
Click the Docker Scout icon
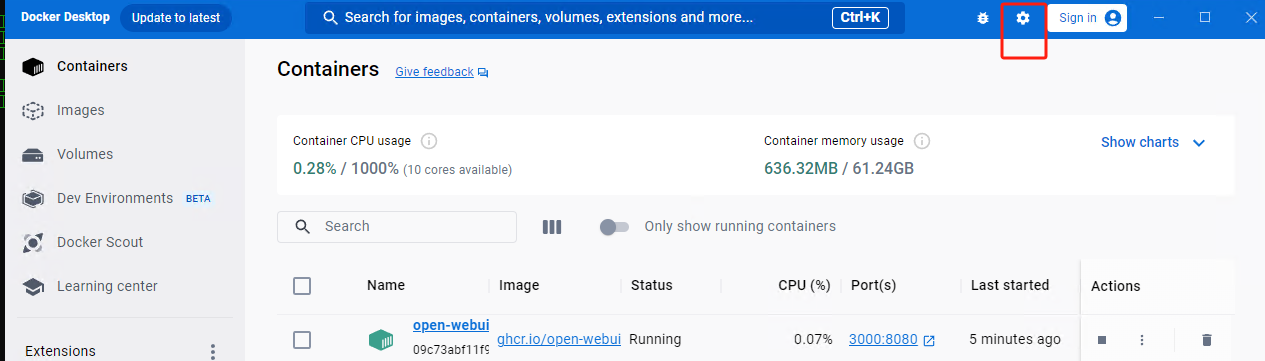pos(33,243)
